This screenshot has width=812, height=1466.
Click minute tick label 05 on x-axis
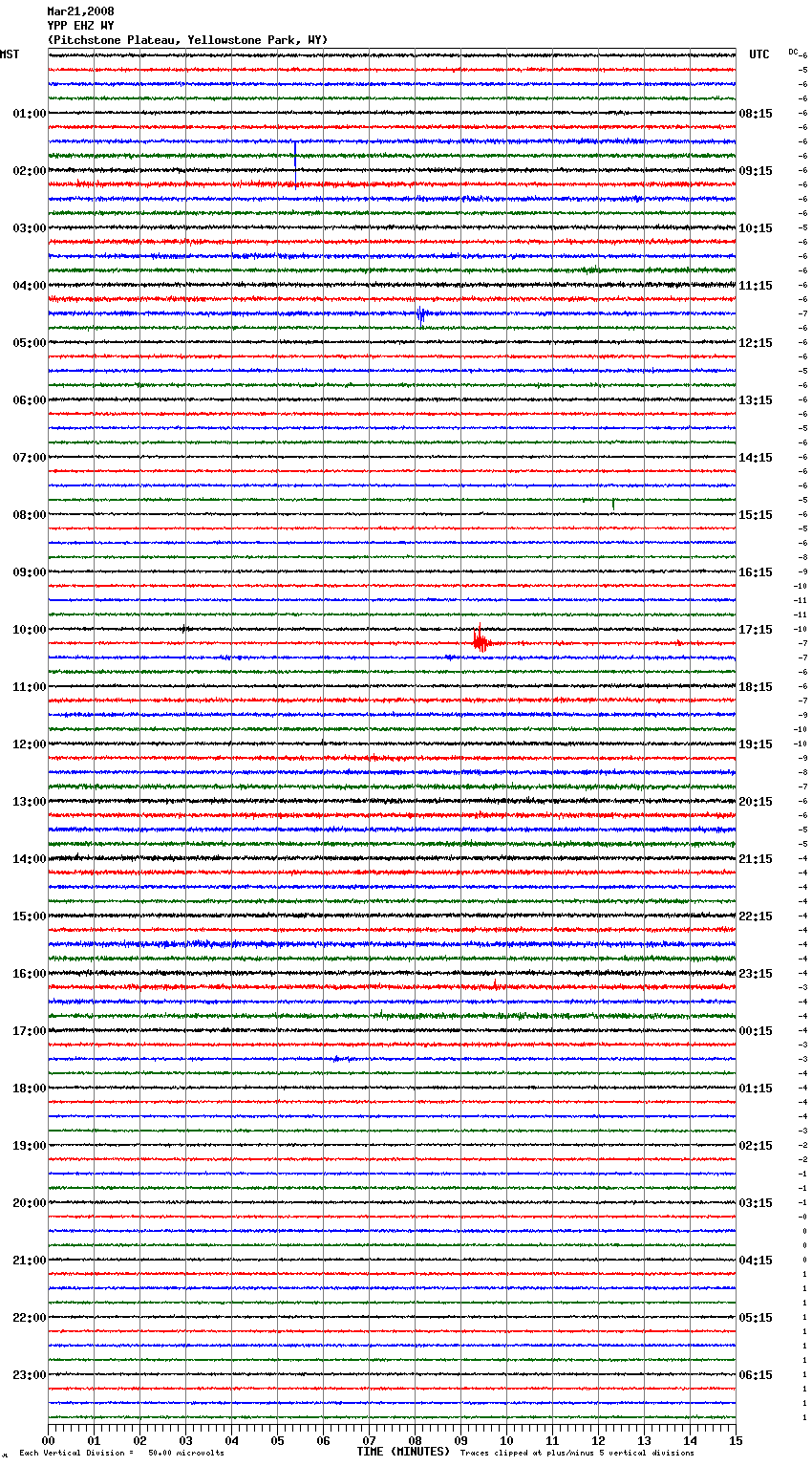coord(277,1440)
